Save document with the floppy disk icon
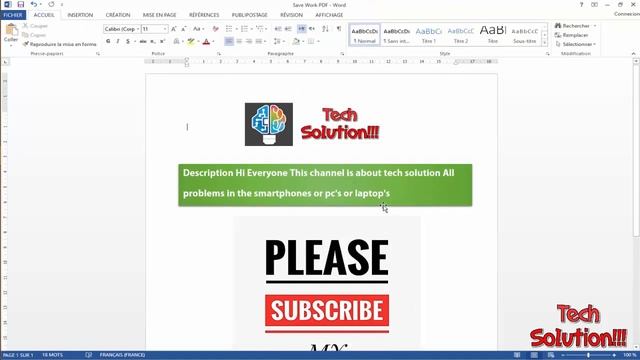Screen dimensions: 640x360 [20, 4]
